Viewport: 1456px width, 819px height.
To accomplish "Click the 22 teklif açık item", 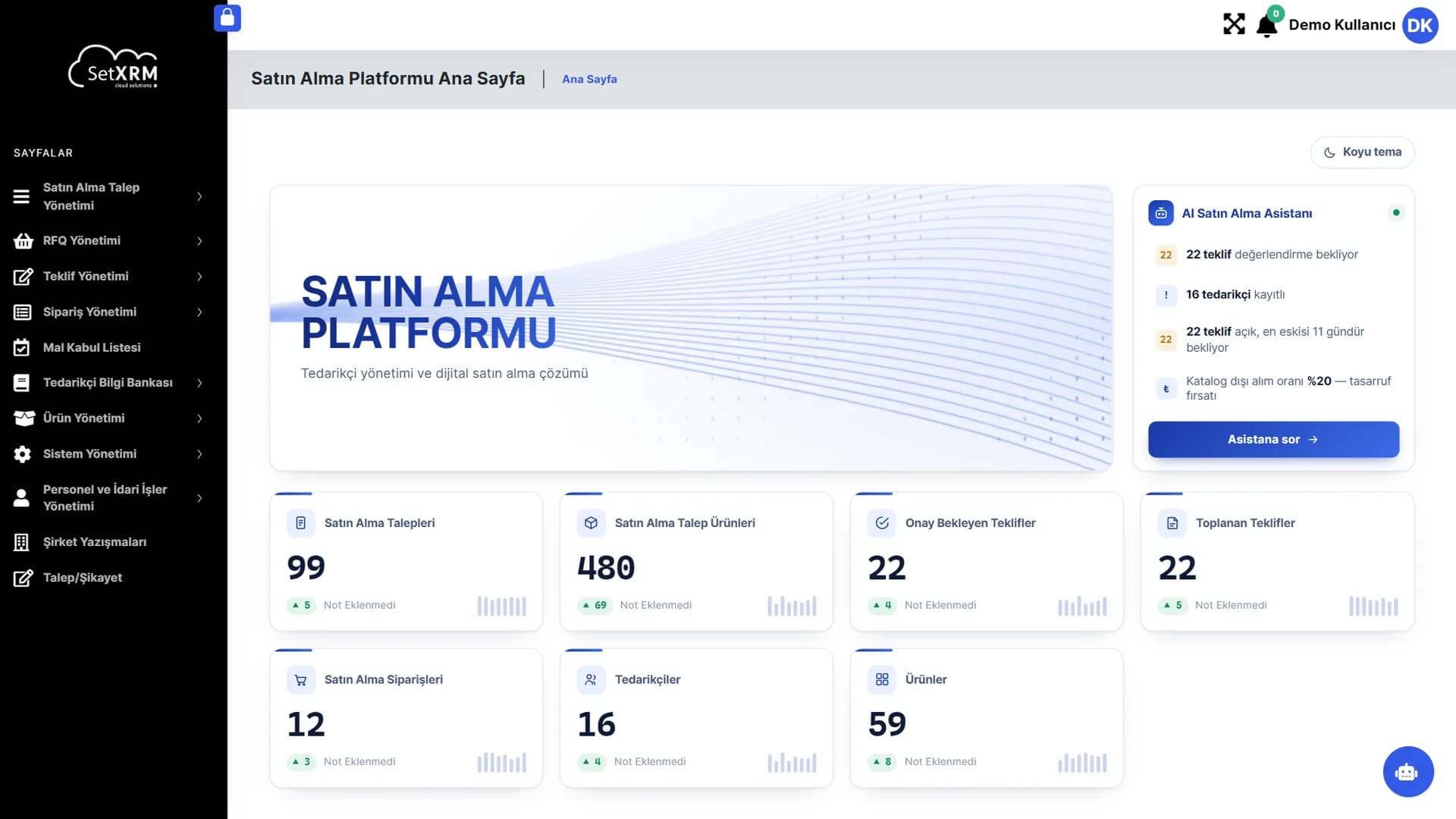I will pyautogui.click(x=1273, y=340).
